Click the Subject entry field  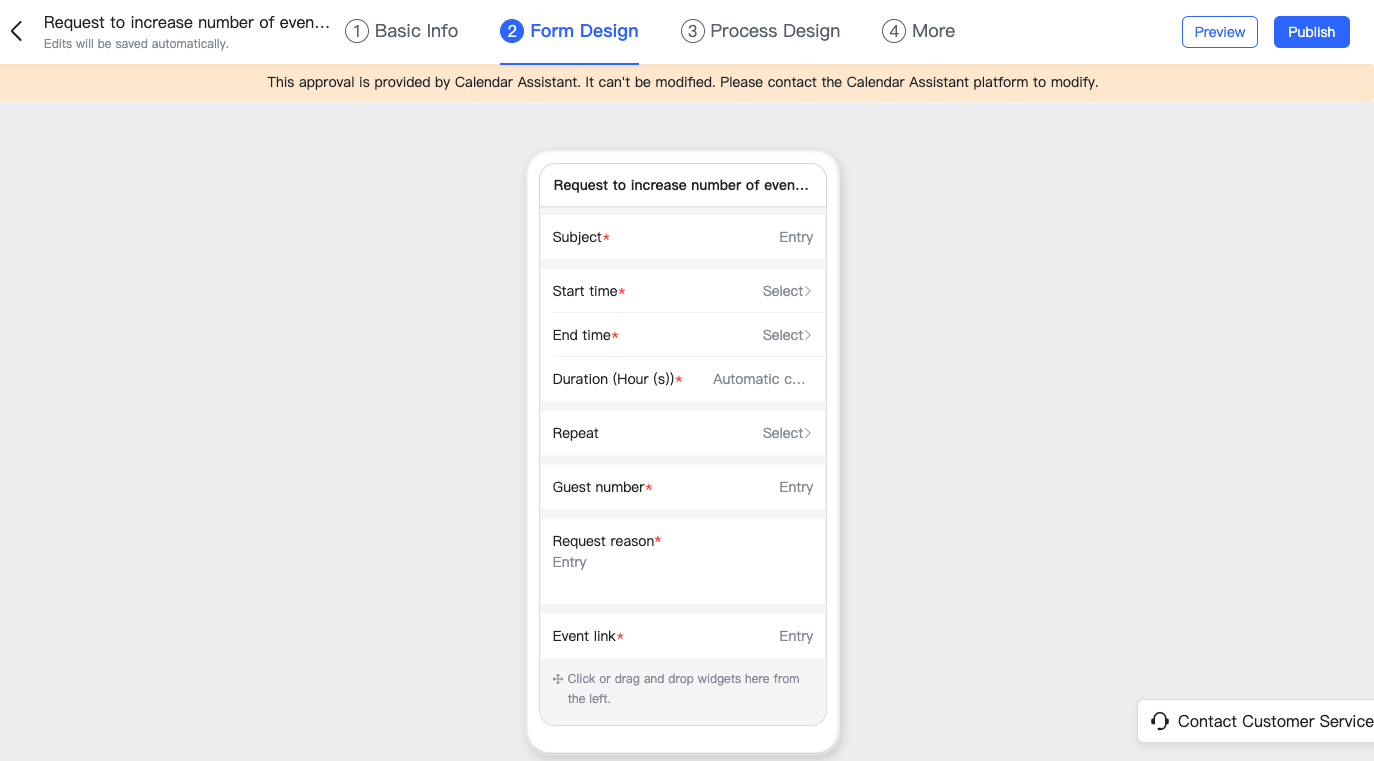[795, 237]
